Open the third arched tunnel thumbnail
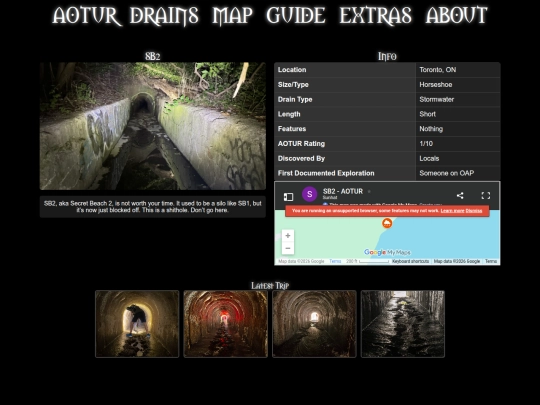This screenshot has width=540, height=405. [x=314, y=324]
